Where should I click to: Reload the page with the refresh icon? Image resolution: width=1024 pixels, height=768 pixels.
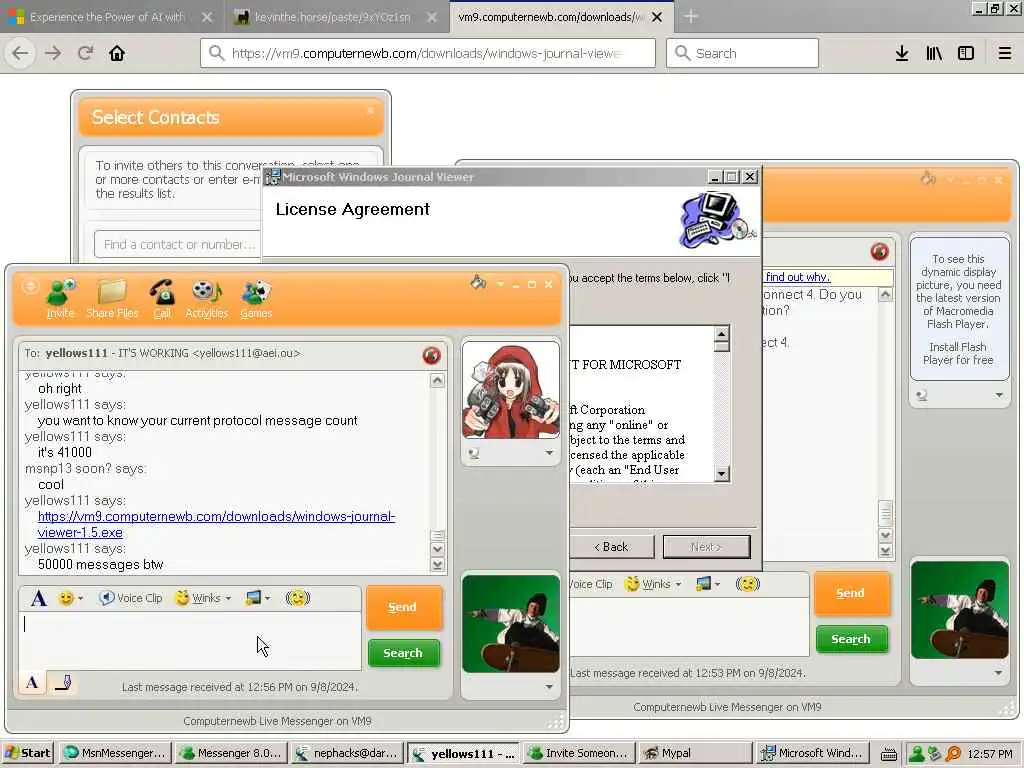coord(85,53)
